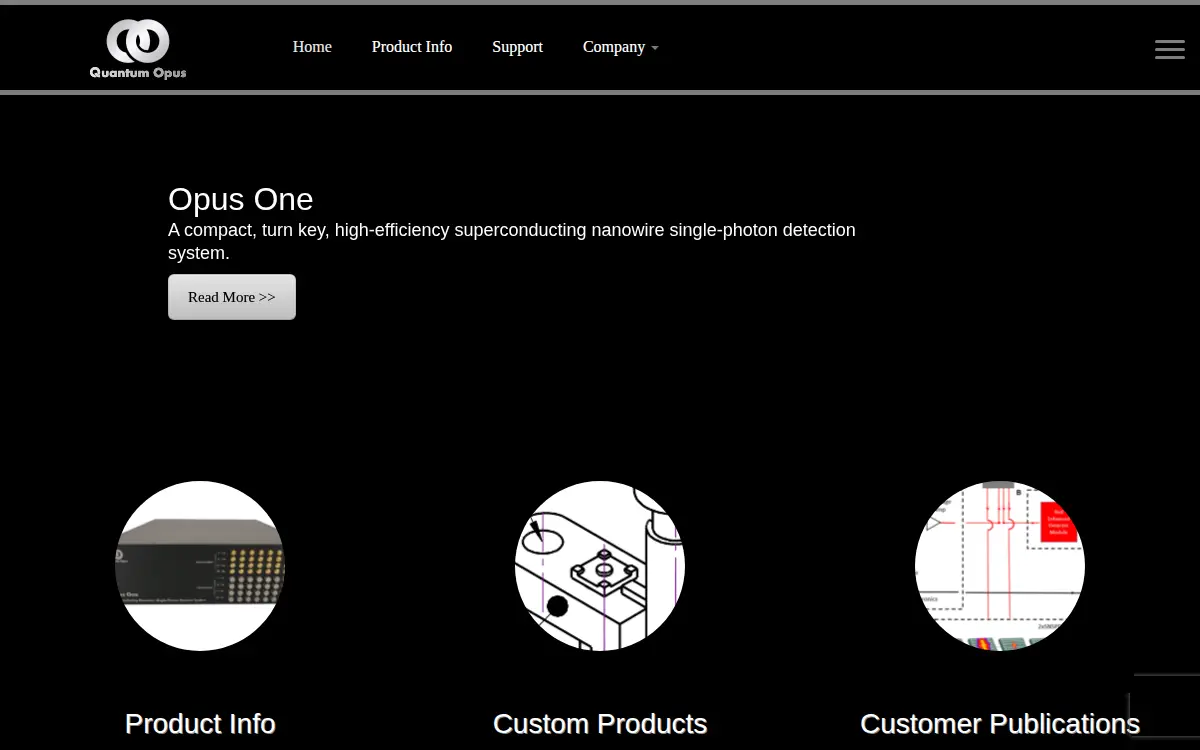Click the Opus One slide title
Screen dimensions: 1200x750
tap(241, 199)
